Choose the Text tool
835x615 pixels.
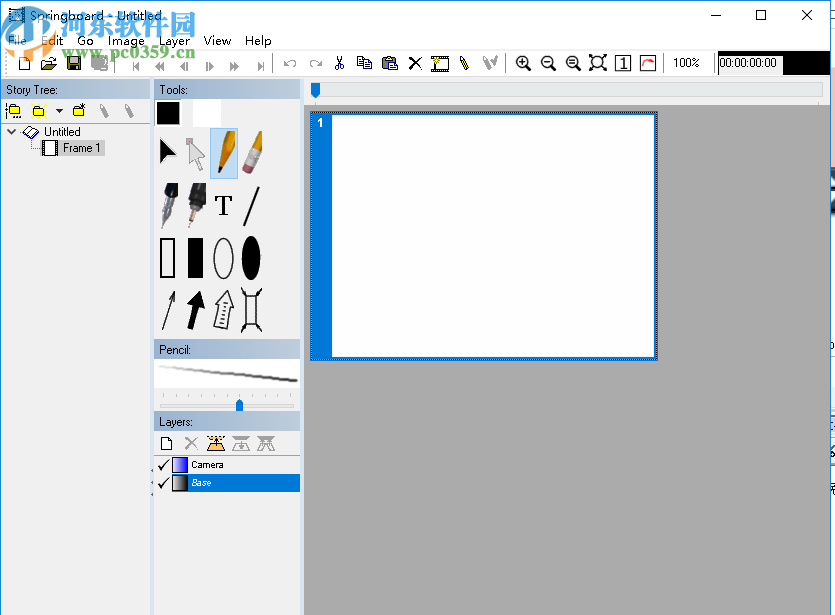223,206
